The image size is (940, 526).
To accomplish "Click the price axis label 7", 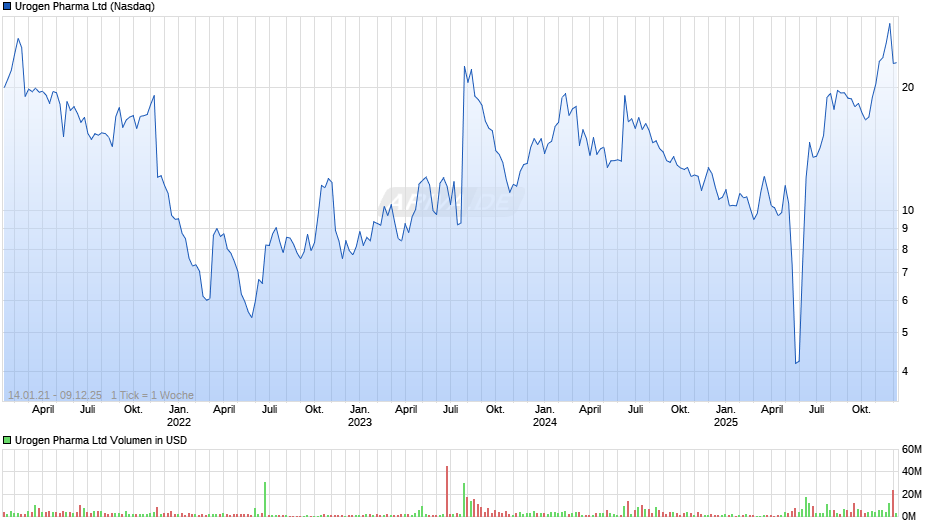I will tap(905, 272).
